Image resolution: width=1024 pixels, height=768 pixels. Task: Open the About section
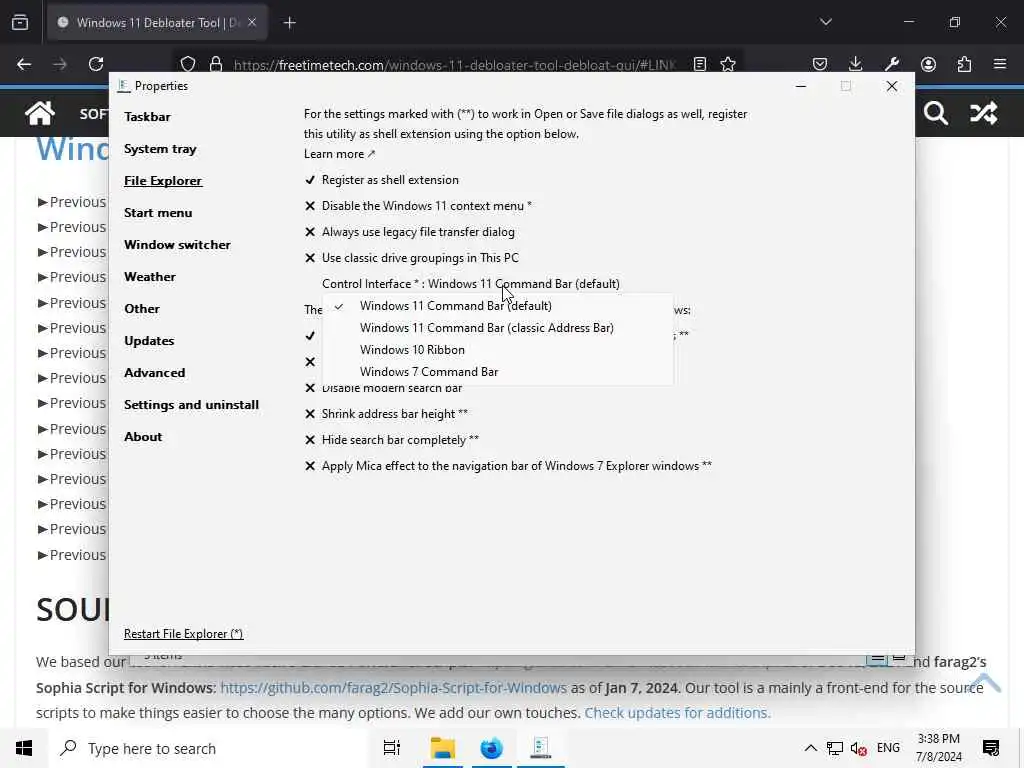coord(143,437)
